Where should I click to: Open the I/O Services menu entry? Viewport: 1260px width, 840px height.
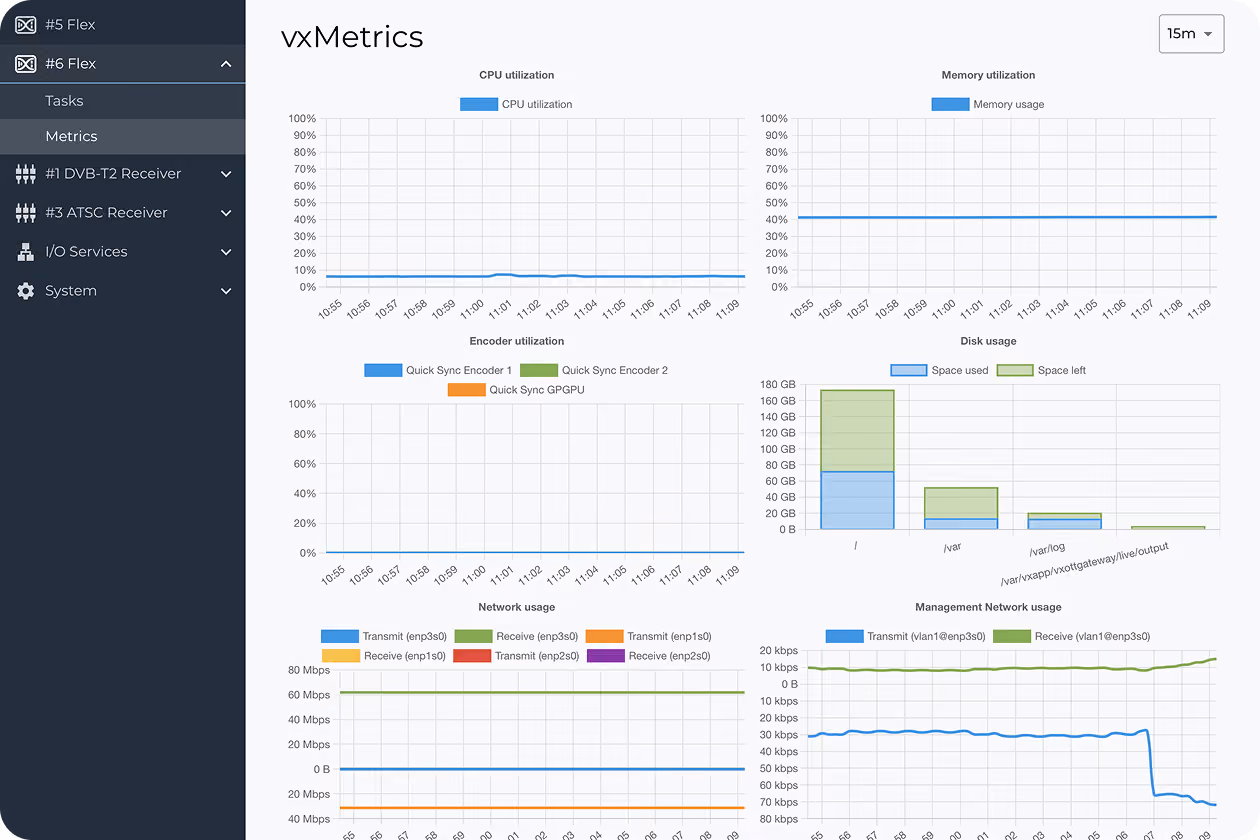122,252
